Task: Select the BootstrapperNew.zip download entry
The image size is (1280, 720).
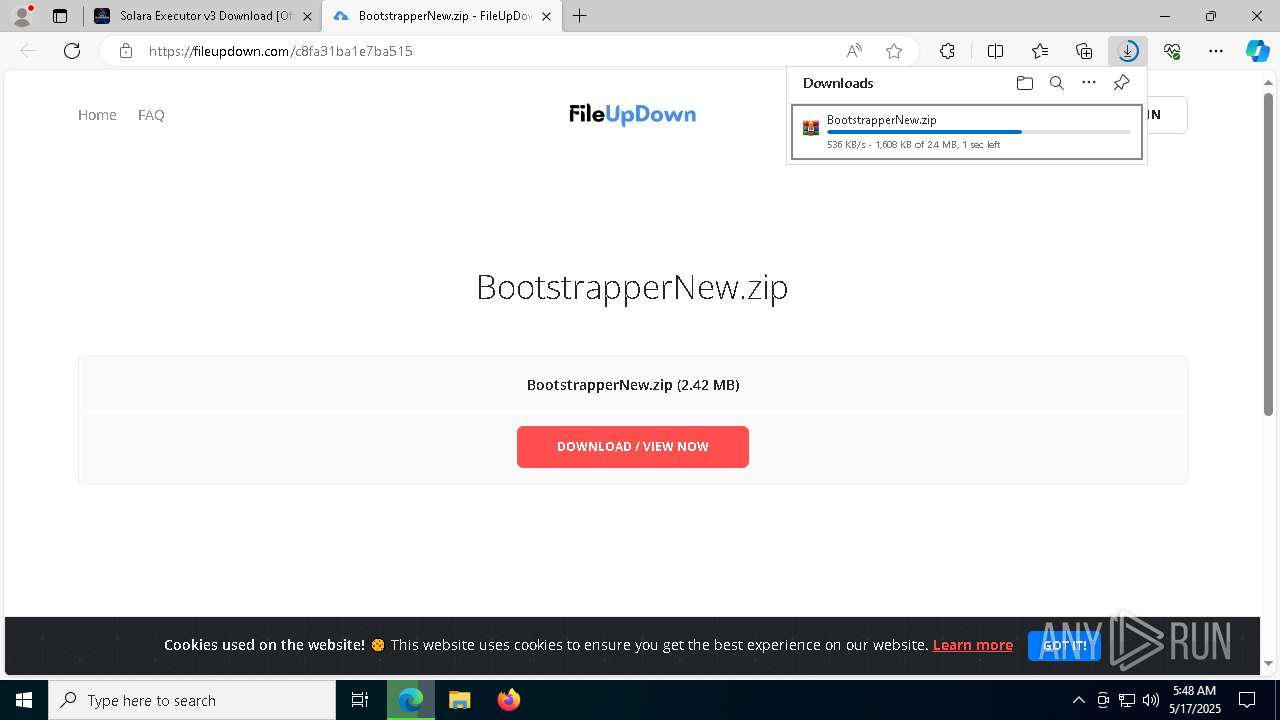Action: click(x=967, y=132)
